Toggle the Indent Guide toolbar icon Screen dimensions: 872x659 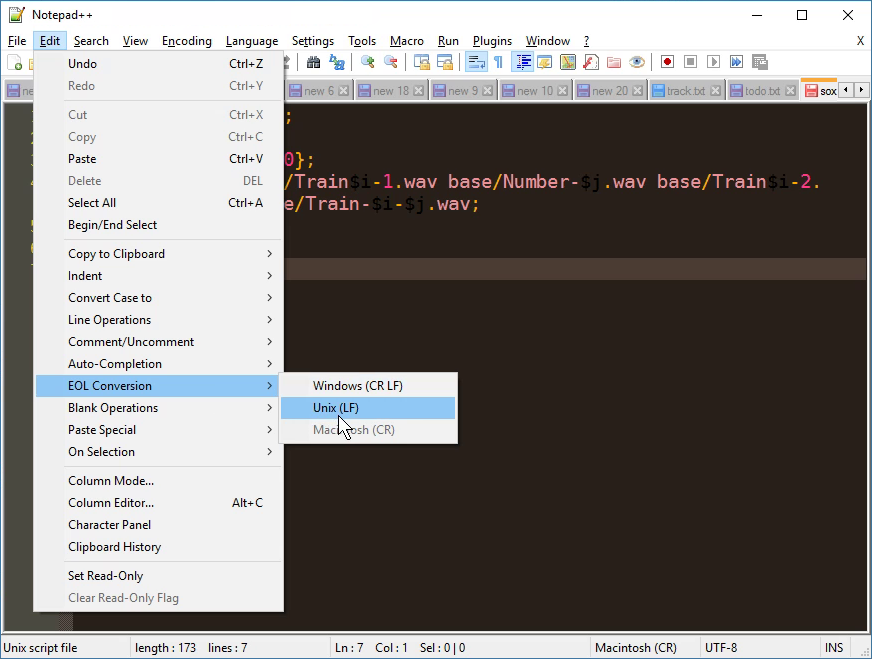(523, 62)
